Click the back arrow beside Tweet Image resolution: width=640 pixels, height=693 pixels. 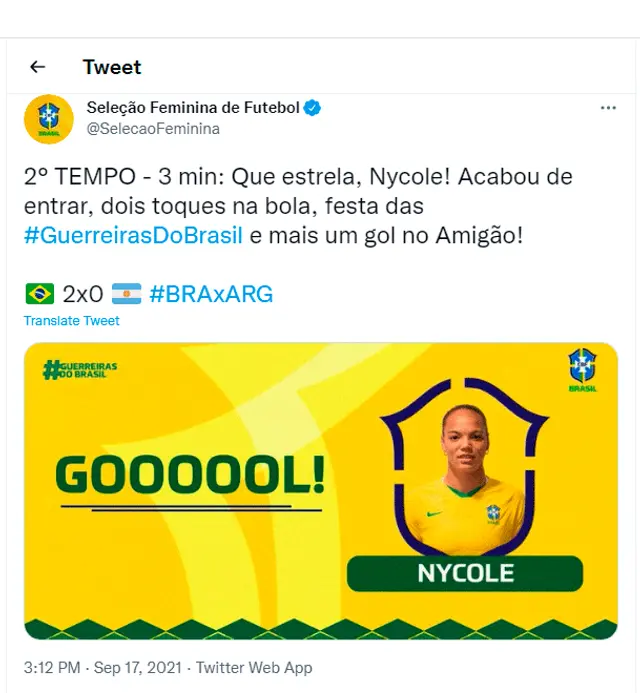(x=38, y=67)
